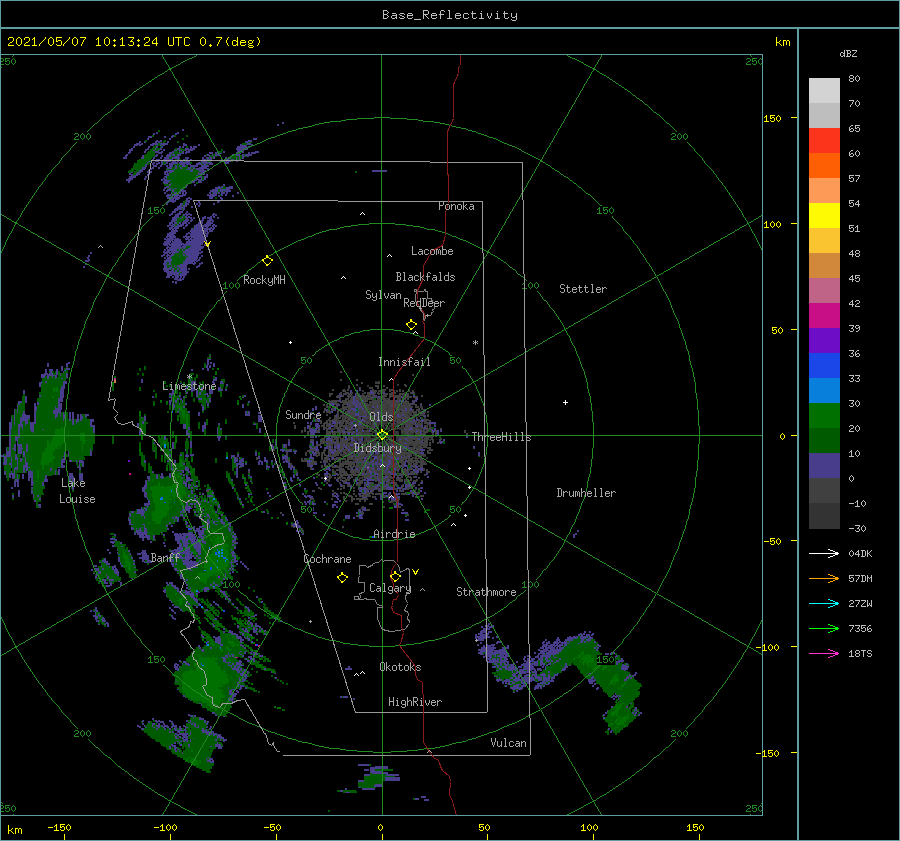Click the Olds label

coord(381,417)
